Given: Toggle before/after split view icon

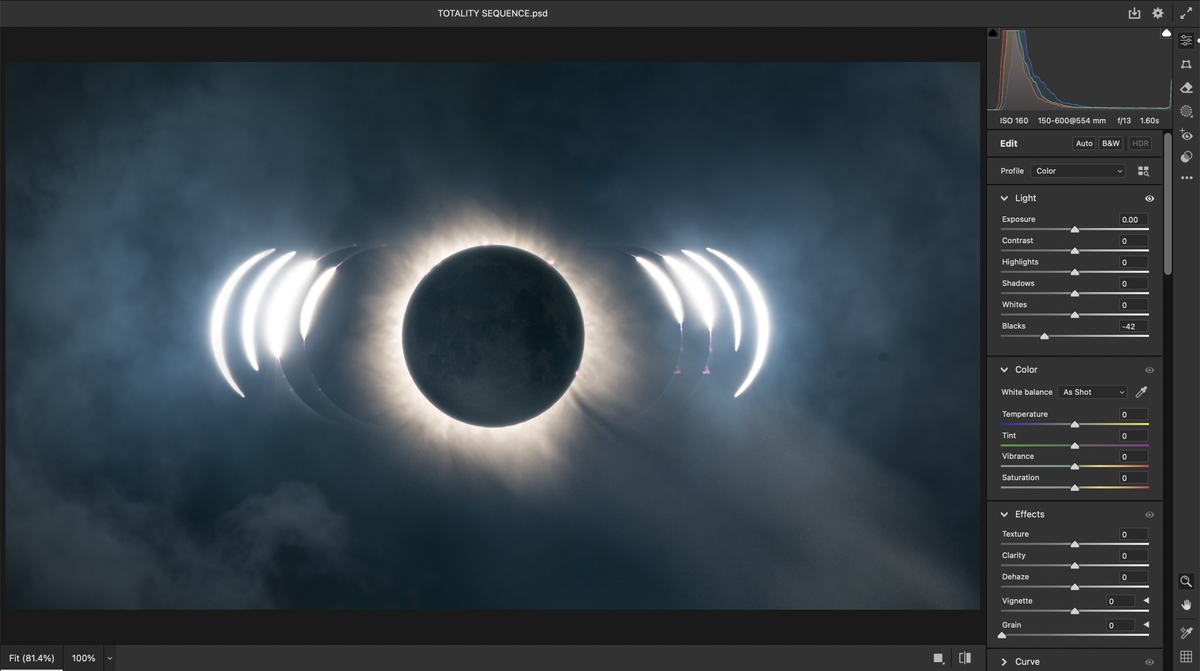Looking at the screenshot, I should (x=965, y=658).
